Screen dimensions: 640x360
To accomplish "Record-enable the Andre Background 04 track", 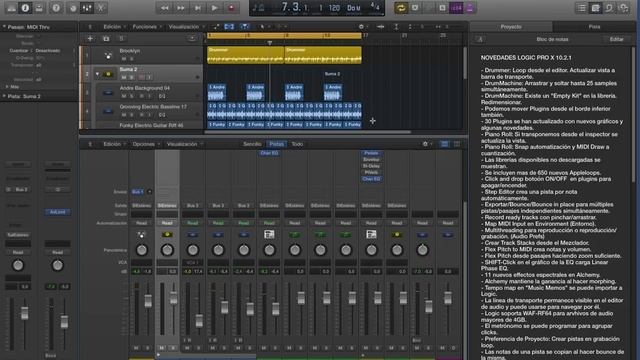I will point(142,96).
